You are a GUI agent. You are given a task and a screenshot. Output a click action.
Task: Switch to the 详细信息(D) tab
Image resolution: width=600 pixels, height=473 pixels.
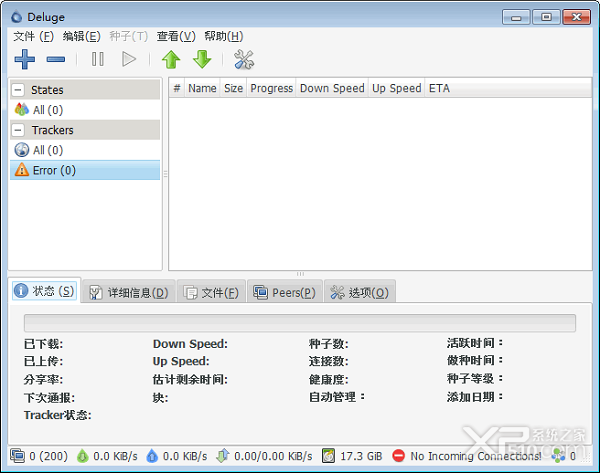point(129,293)
